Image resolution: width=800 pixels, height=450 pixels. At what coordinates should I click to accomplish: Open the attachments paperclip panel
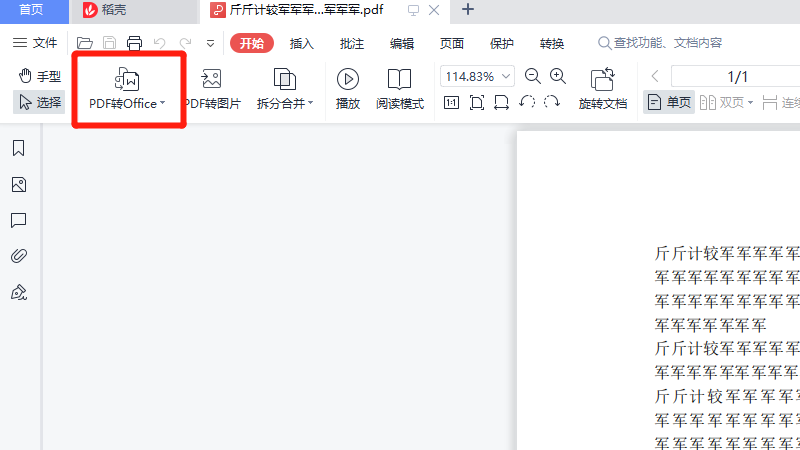pos(18,256)
